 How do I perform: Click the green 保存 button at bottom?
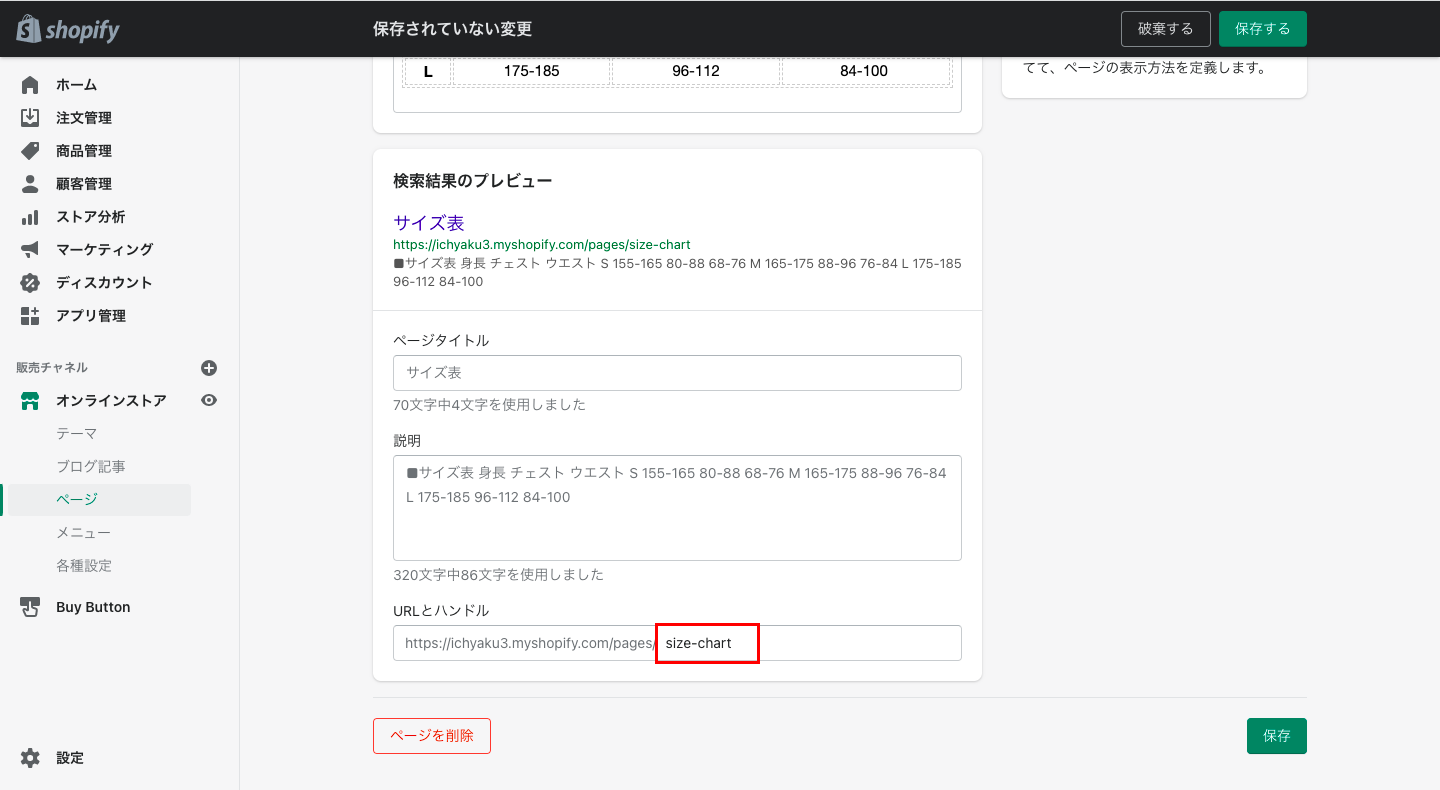click(1277, 736)
